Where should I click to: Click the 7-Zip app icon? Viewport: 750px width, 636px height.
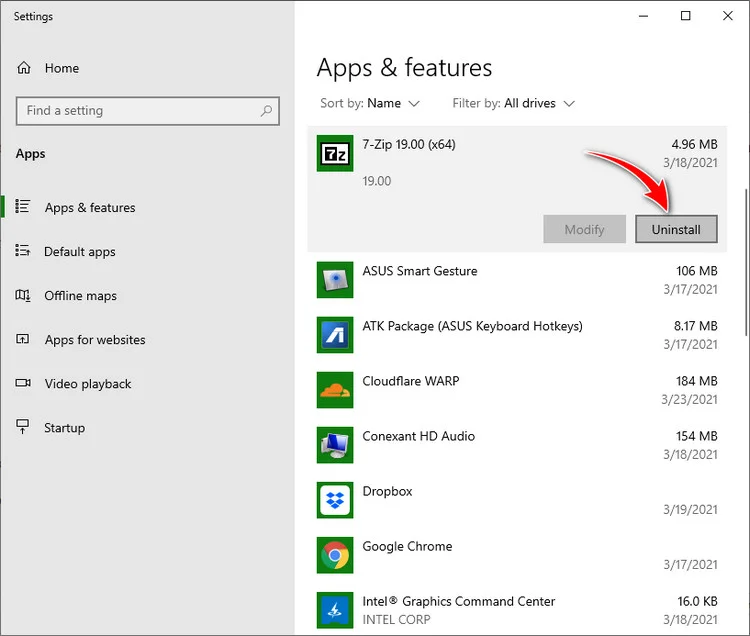tap(335, 154)
